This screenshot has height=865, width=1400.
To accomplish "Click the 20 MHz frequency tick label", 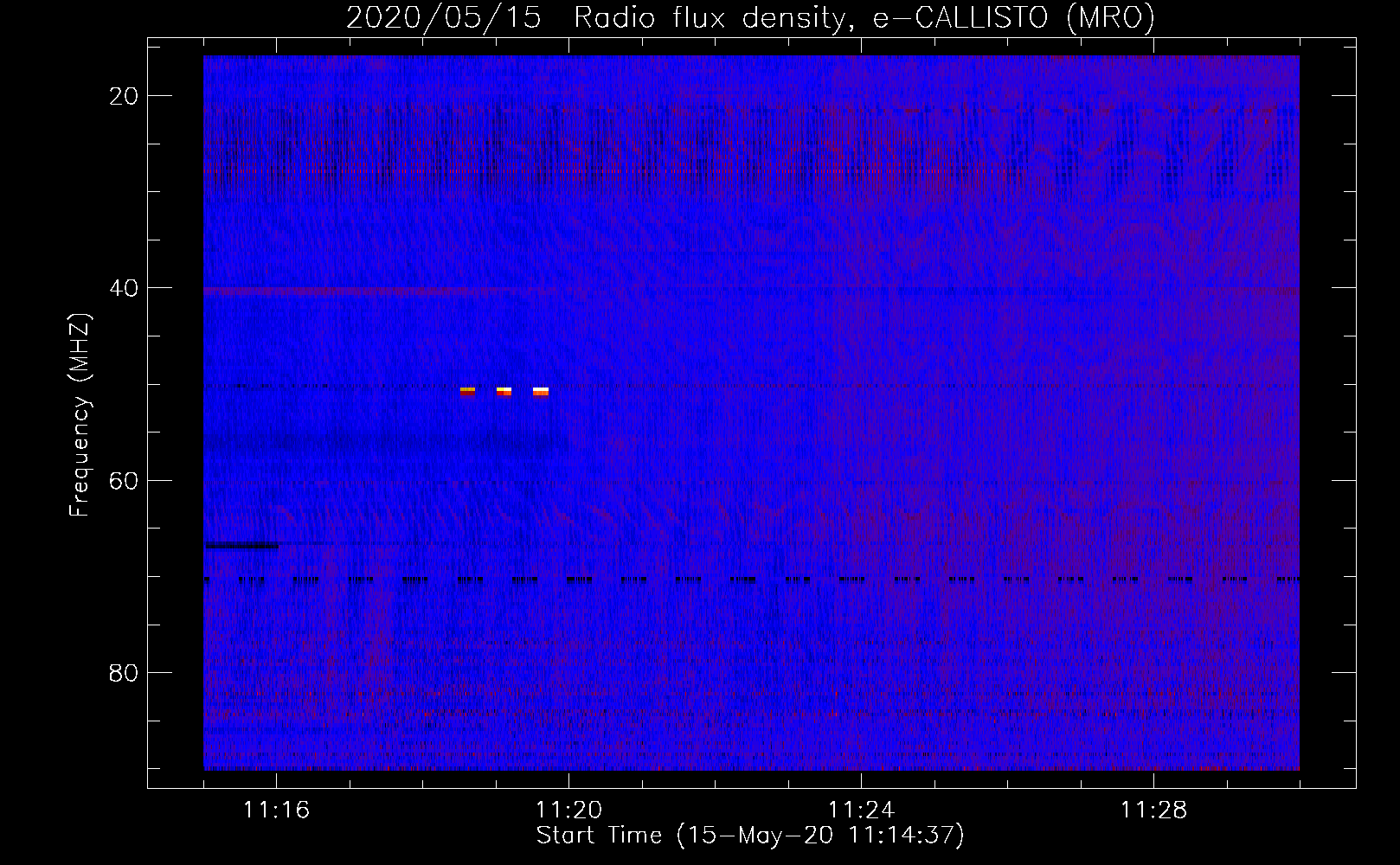I will pos(125,96).
